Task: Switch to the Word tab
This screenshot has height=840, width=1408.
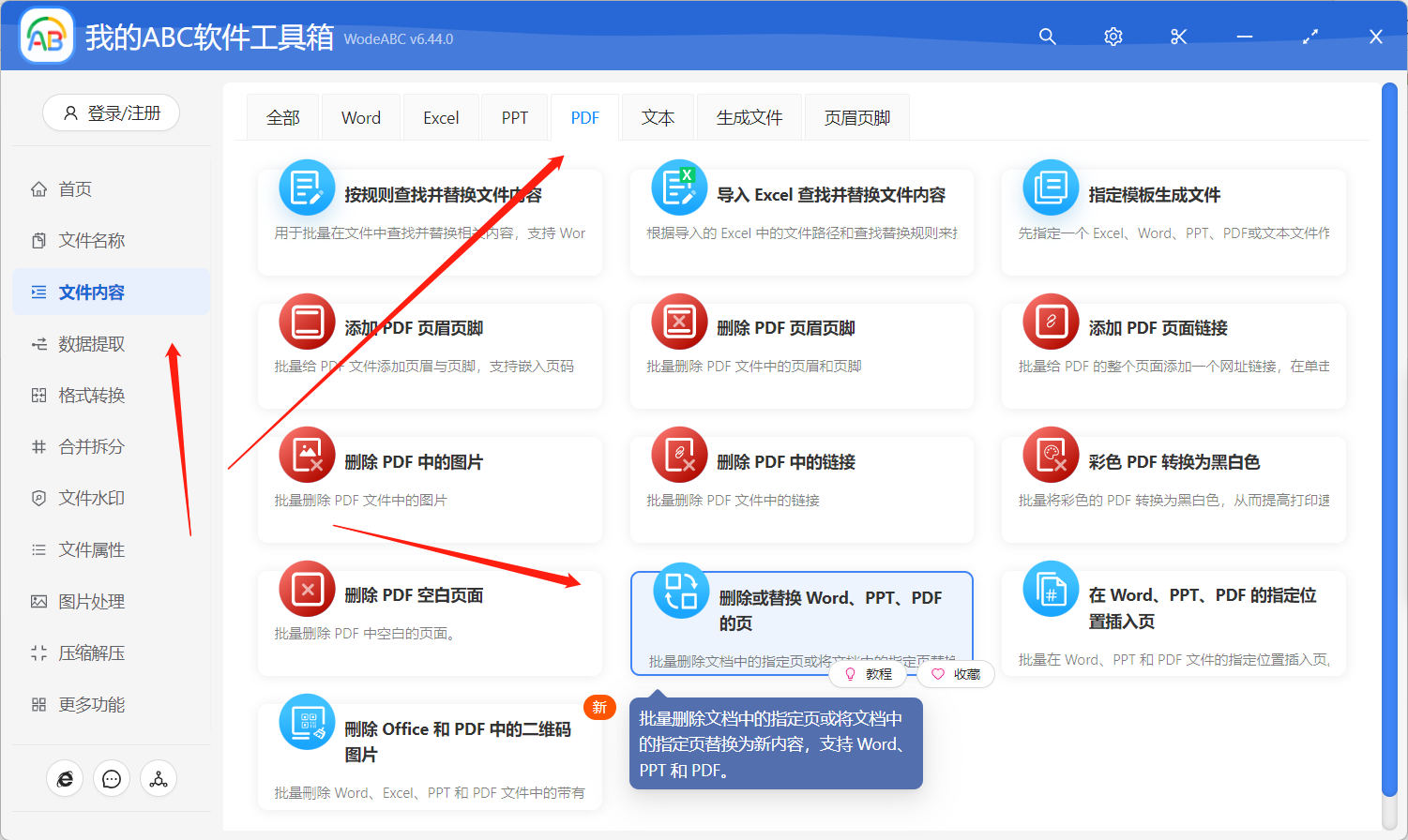Action: pos(360,116)
